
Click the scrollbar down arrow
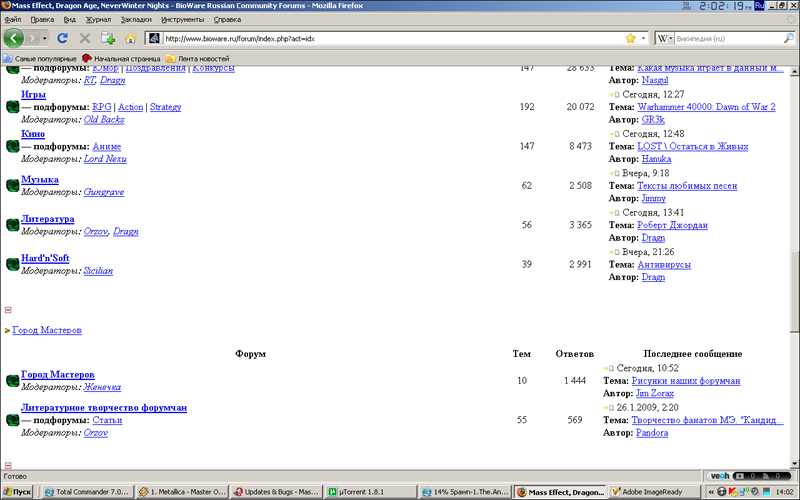tap(794, 464)
